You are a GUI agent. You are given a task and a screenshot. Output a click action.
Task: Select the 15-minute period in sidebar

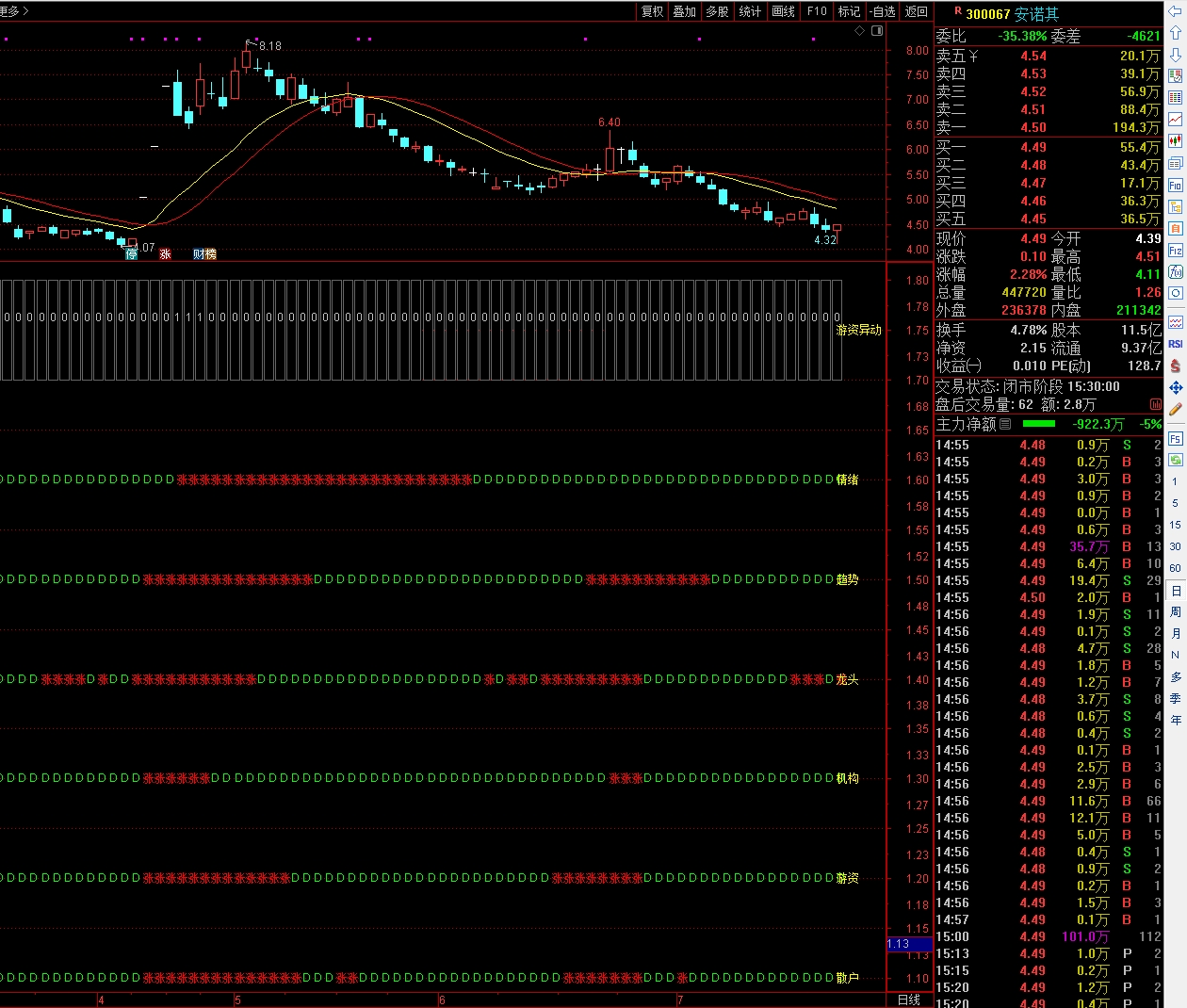tap(1175, 525)
